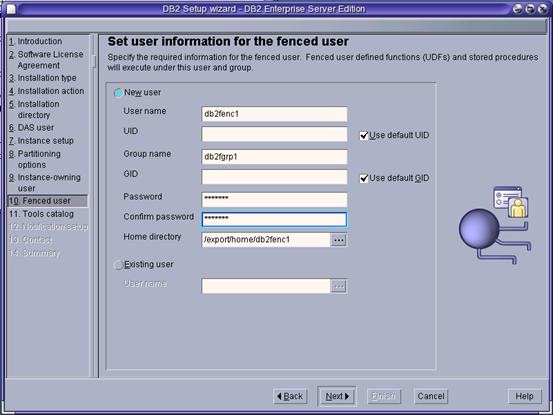Viewport: 553px width, 415px height.
Task: Click the minimize window button
Action: (517, 9)
